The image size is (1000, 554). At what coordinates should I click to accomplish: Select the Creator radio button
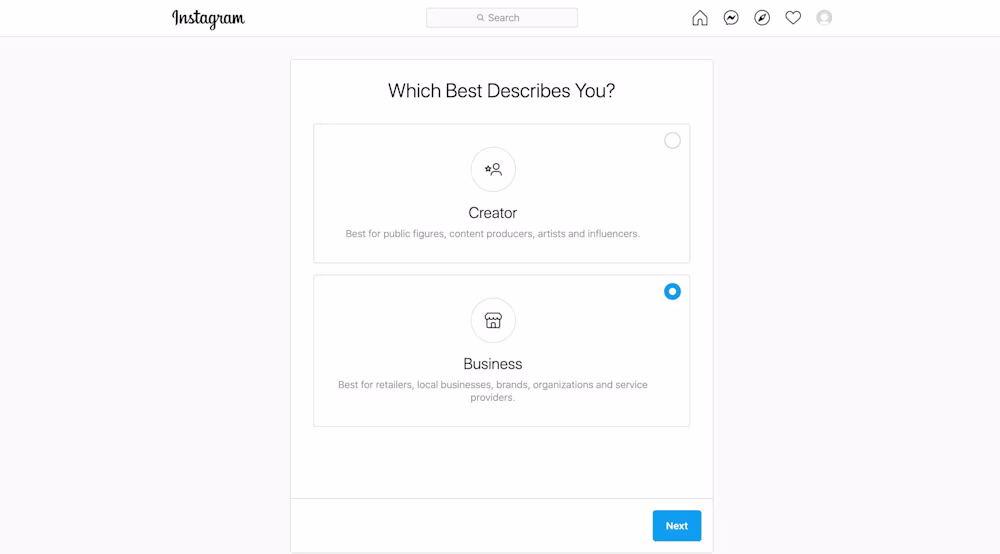672,141
